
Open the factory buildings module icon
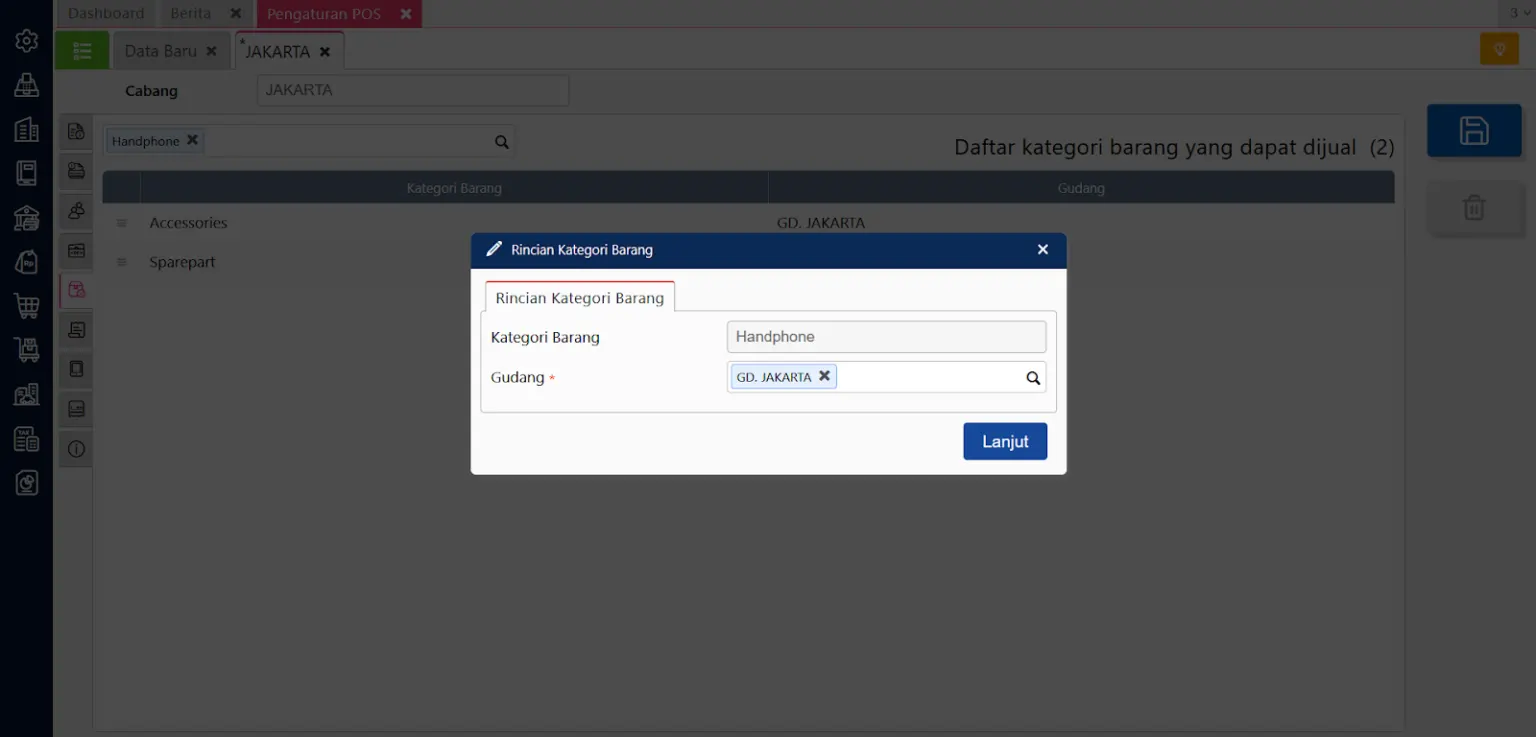[x=26, y=394]
